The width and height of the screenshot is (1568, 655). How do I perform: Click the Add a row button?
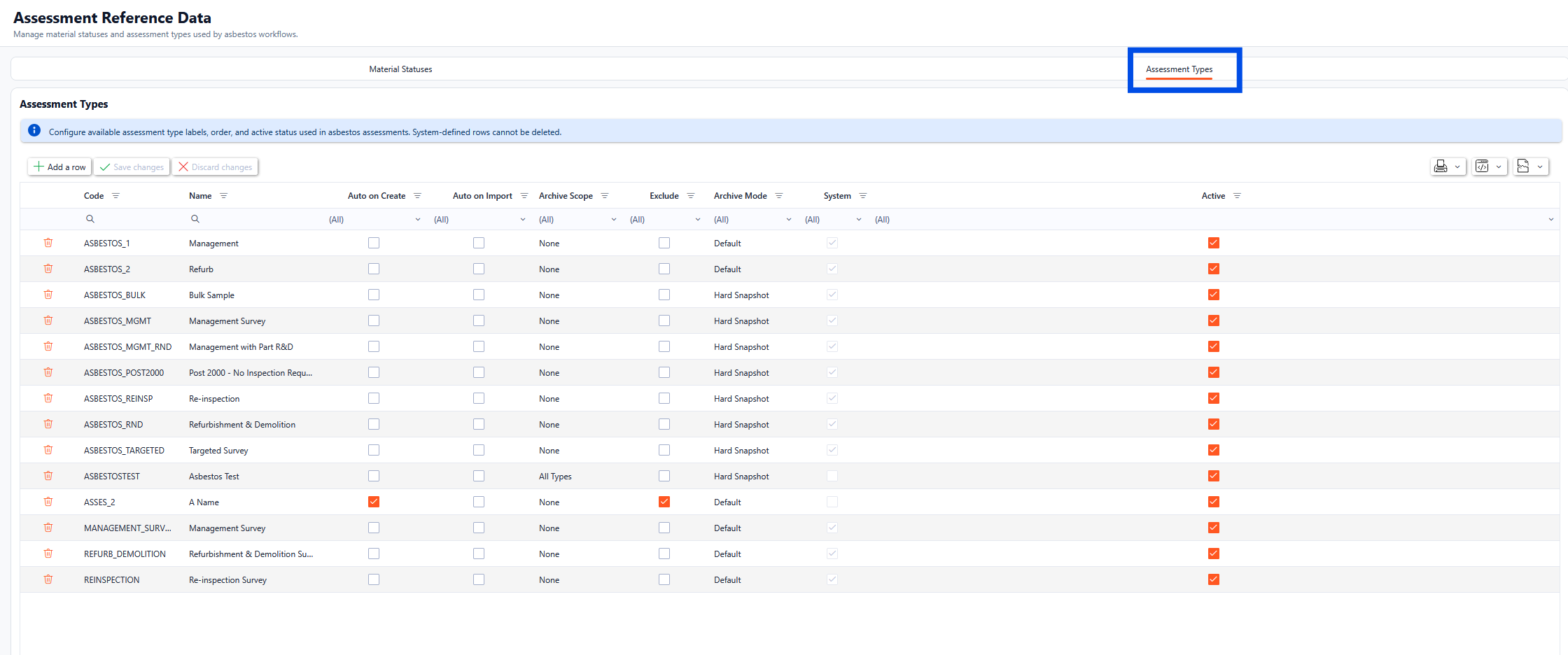(59, 167)
